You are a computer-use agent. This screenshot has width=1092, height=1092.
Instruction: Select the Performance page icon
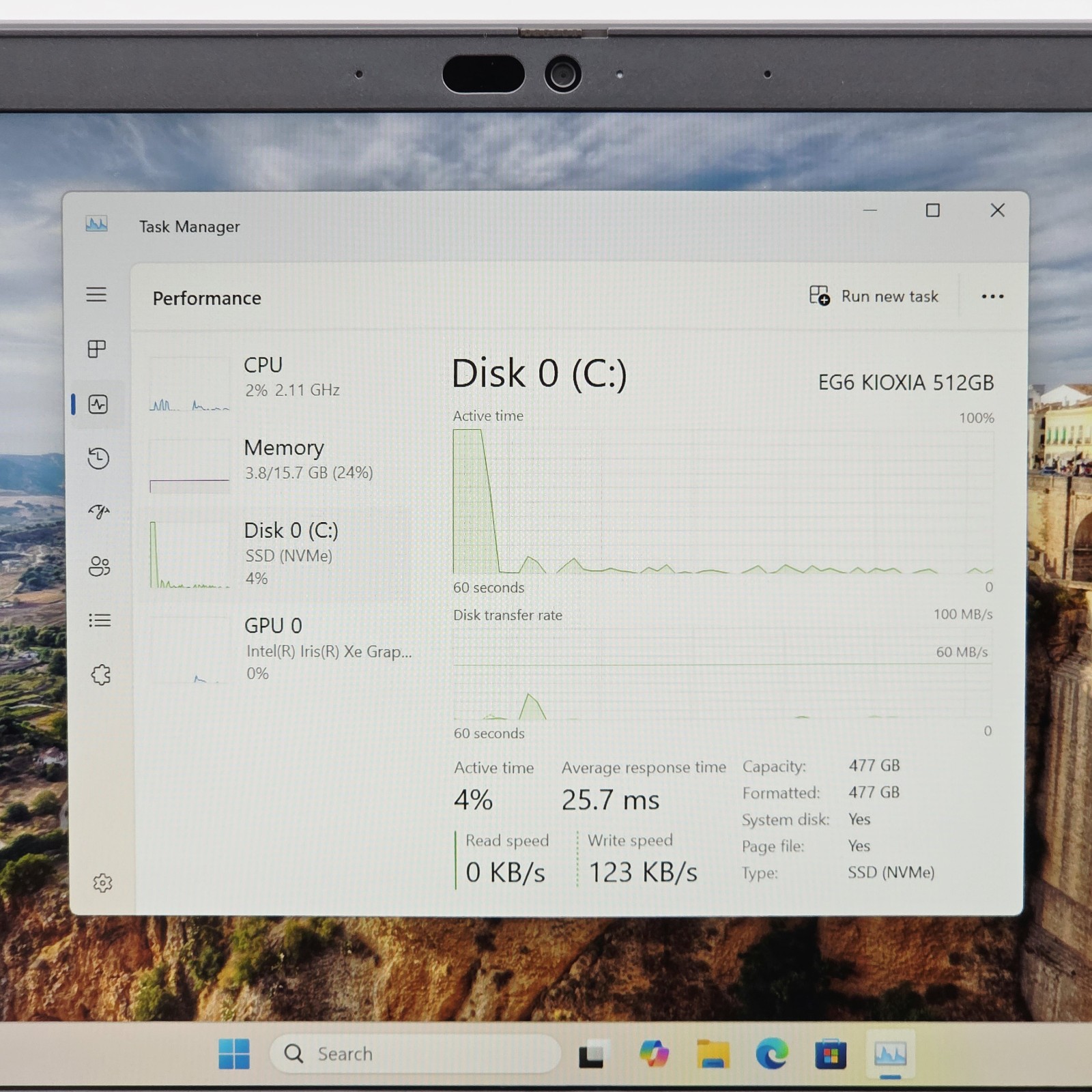(x=98, y=404)
